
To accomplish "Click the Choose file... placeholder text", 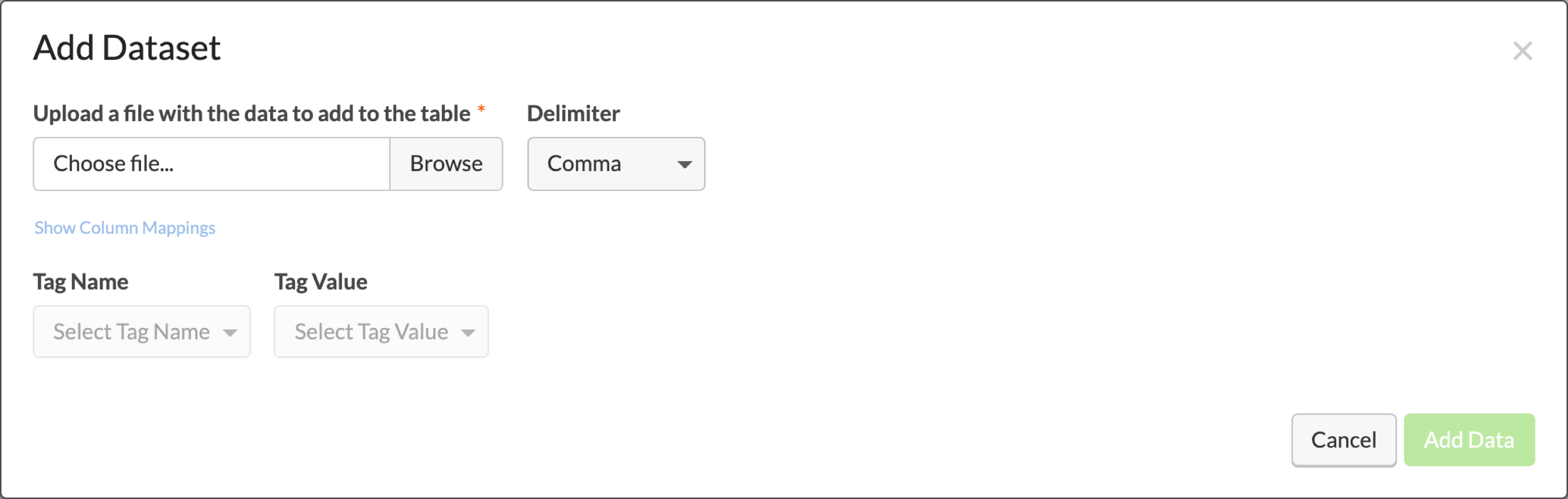I will (x=113, y=164).
